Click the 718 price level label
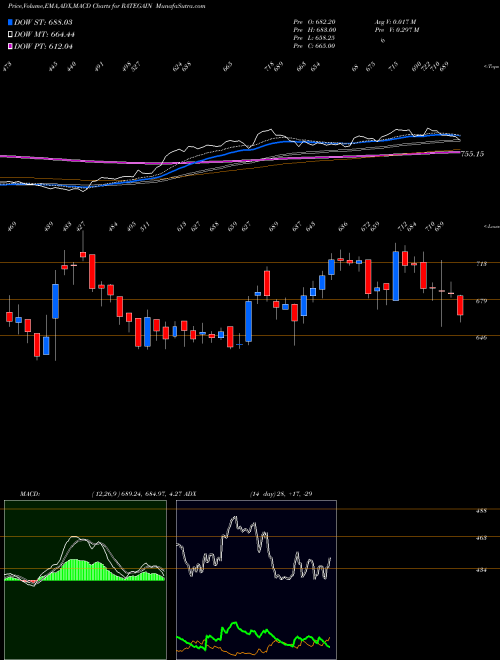This screenshot has height=660, width=500. coord(482,263)
